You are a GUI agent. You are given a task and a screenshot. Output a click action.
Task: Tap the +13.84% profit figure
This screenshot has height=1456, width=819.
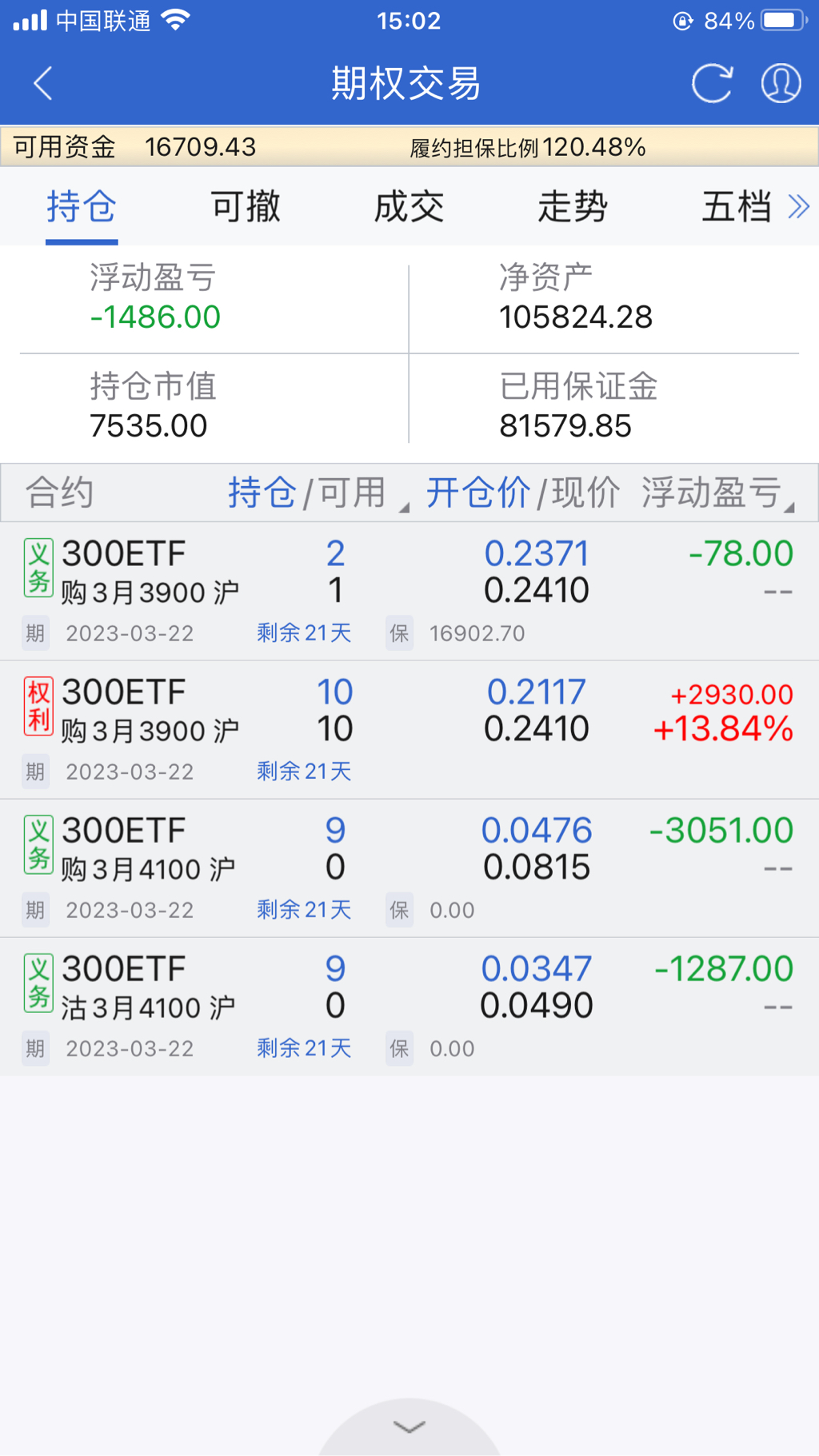coord(723,729)
